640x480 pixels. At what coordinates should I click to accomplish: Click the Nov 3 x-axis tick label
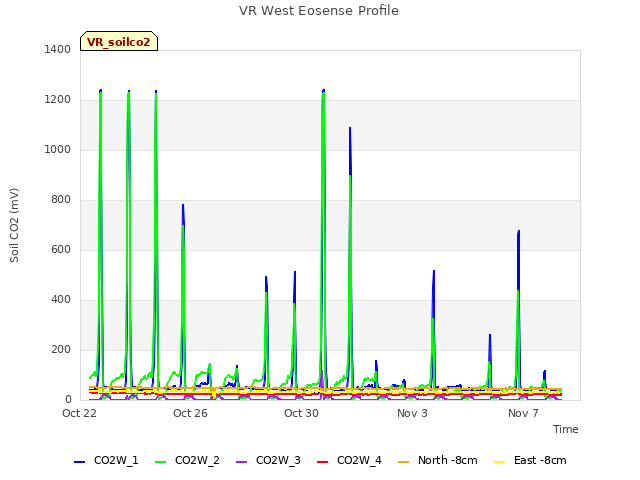point(412,413)
